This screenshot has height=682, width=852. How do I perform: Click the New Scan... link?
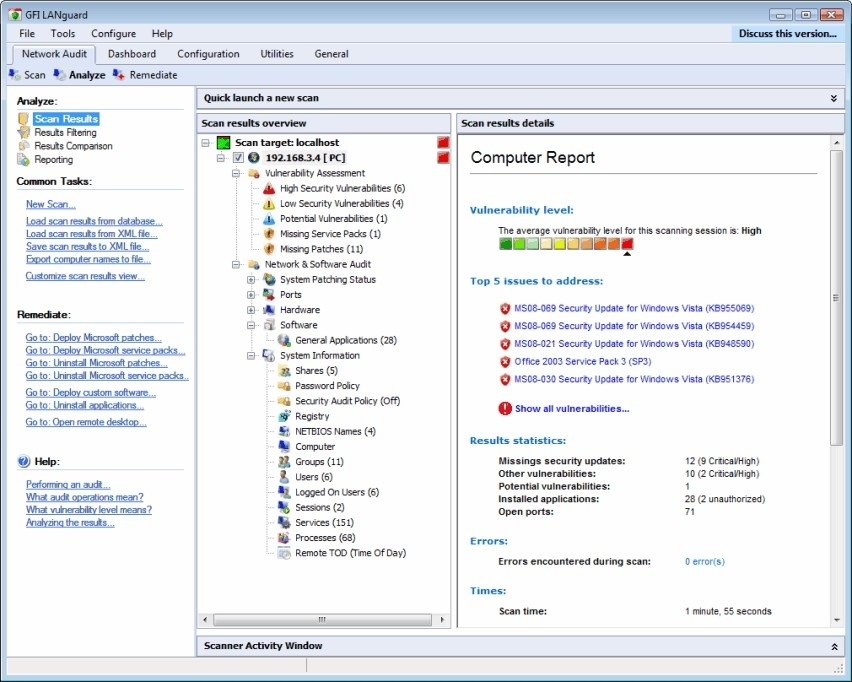click(51, 204)
